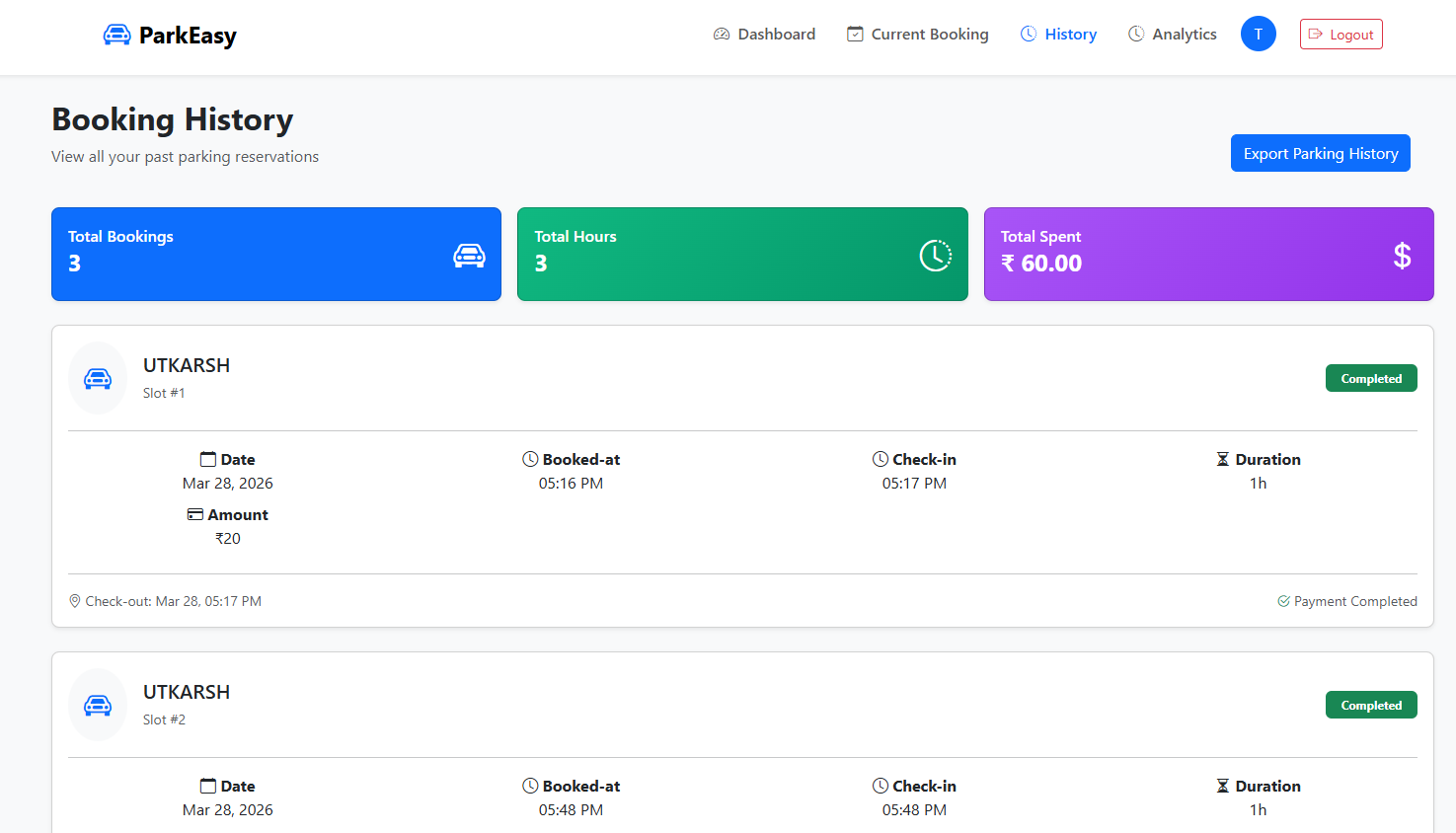The width and height of the screenshot is (1456, 833).
Task: Click the car avatar icon for Slot #2
Action: [x=98, y=706]
